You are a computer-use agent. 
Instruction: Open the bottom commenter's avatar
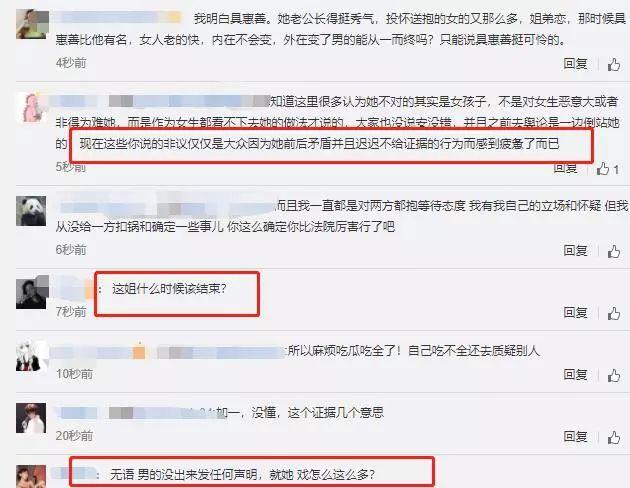click(31, 477)
